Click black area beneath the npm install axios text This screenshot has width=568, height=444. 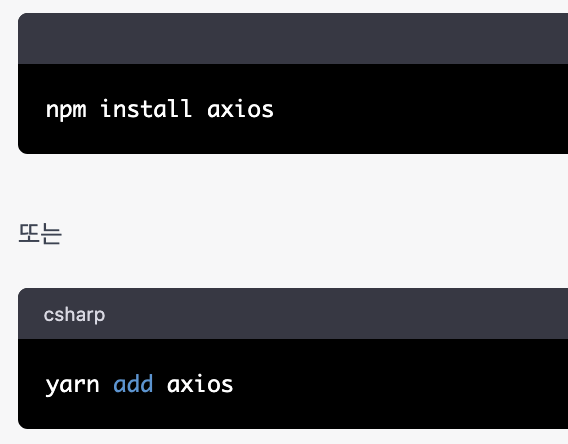pos(159,138)
